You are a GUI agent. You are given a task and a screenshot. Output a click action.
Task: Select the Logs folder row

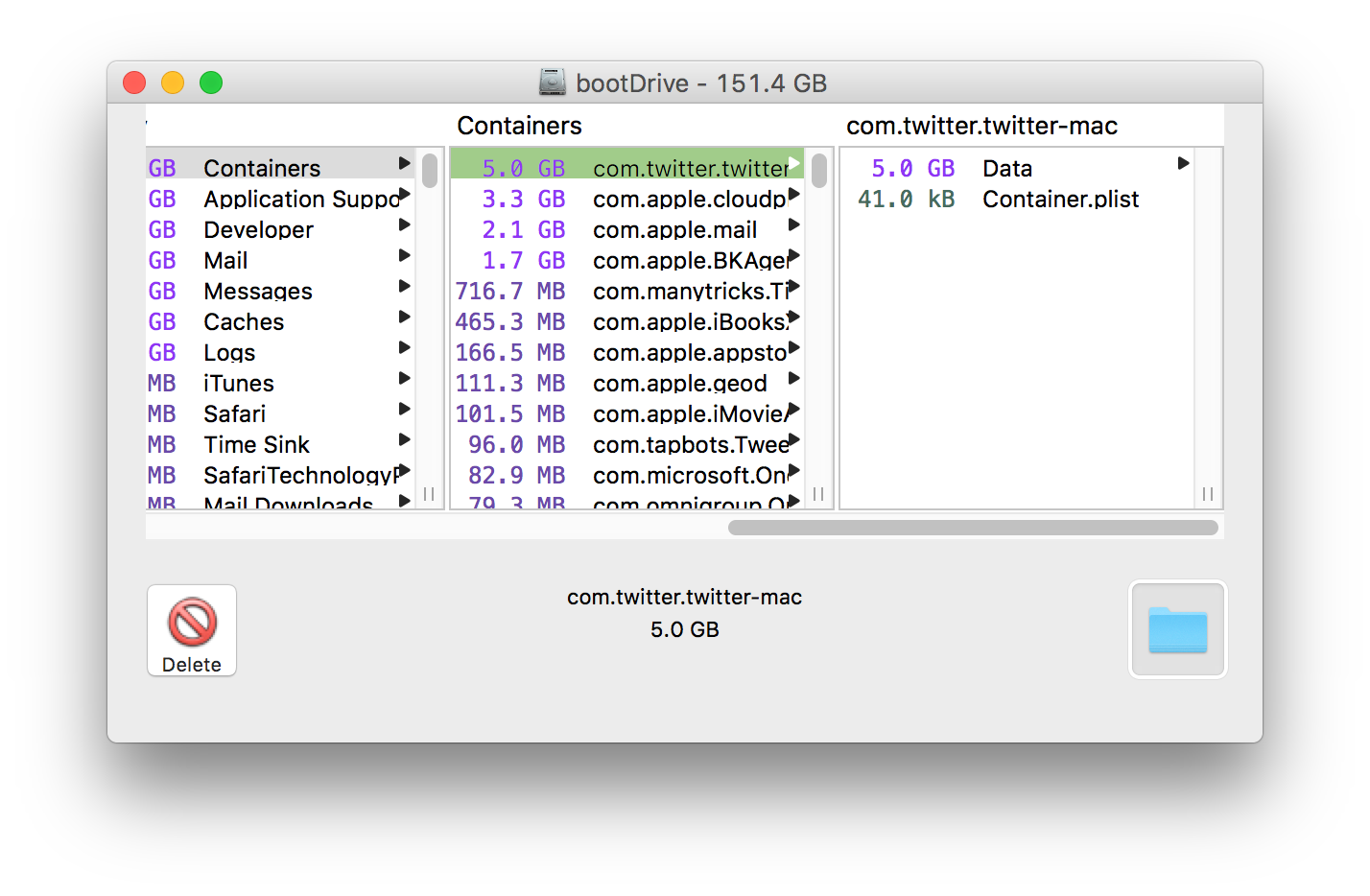[280, 348]
